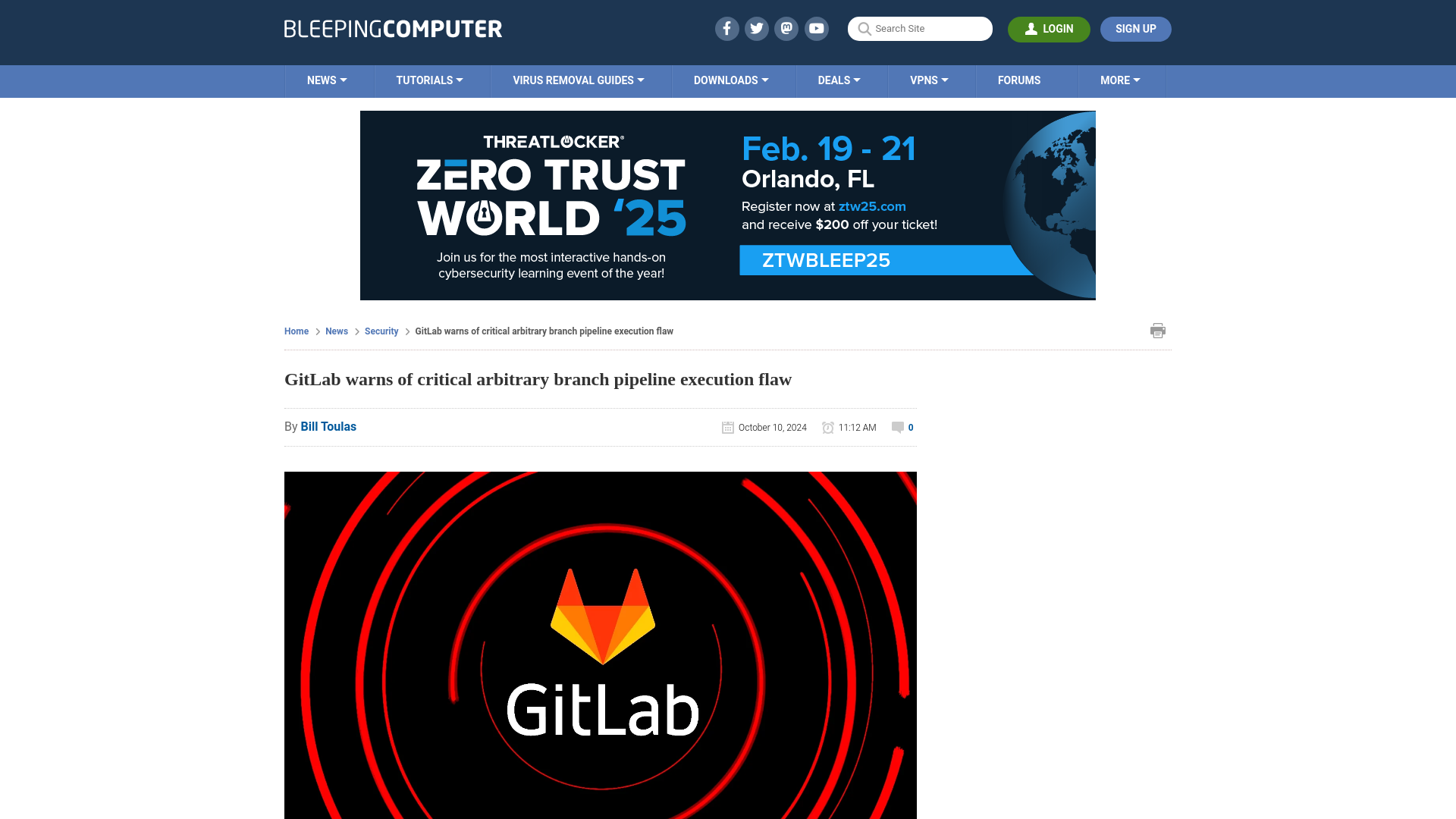Image resolution: width=1456 pixels, height=819 pixels.
Task: Open the Facebook social icon link
Action: point(727,28)
